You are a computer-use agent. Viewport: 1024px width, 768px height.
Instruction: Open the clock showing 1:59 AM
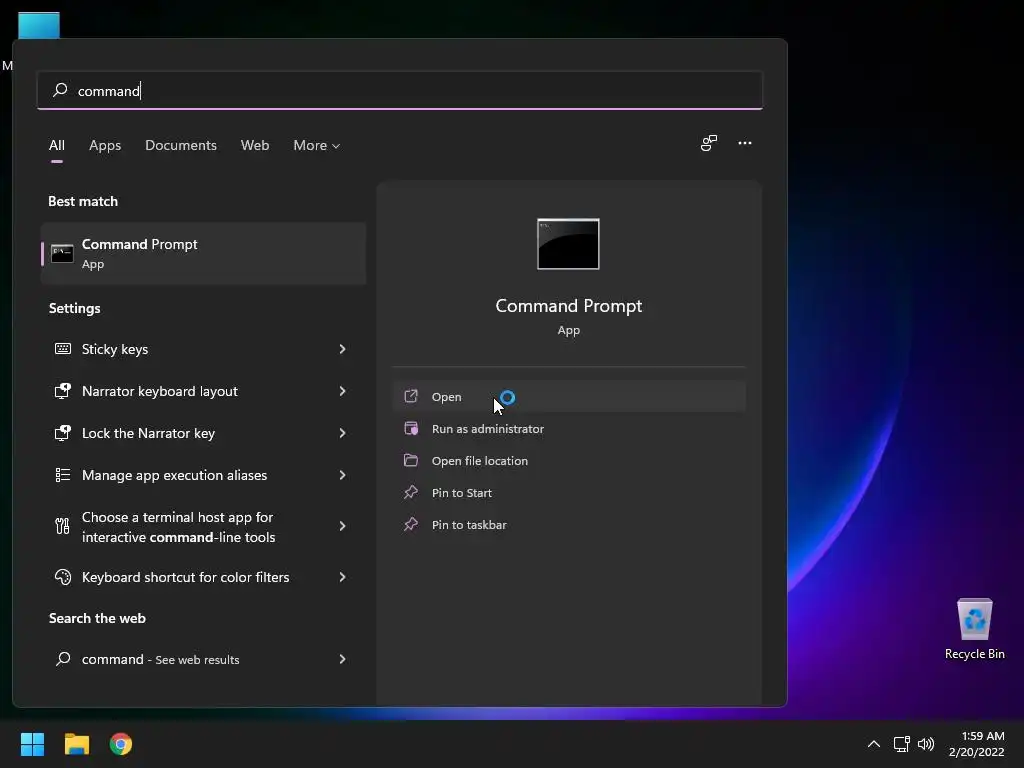[976, 744]
